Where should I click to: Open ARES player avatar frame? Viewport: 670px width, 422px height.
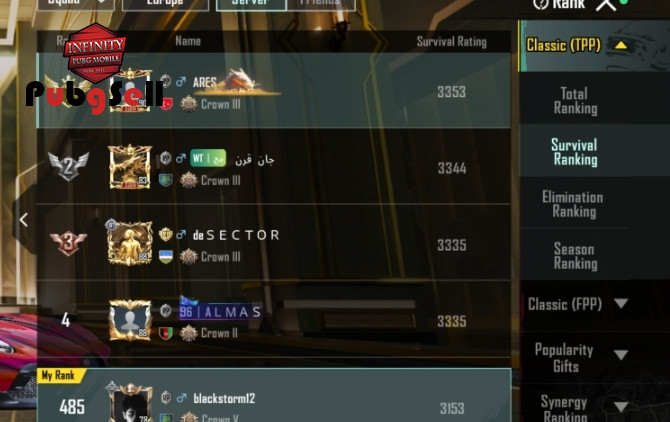pos(130,91)
